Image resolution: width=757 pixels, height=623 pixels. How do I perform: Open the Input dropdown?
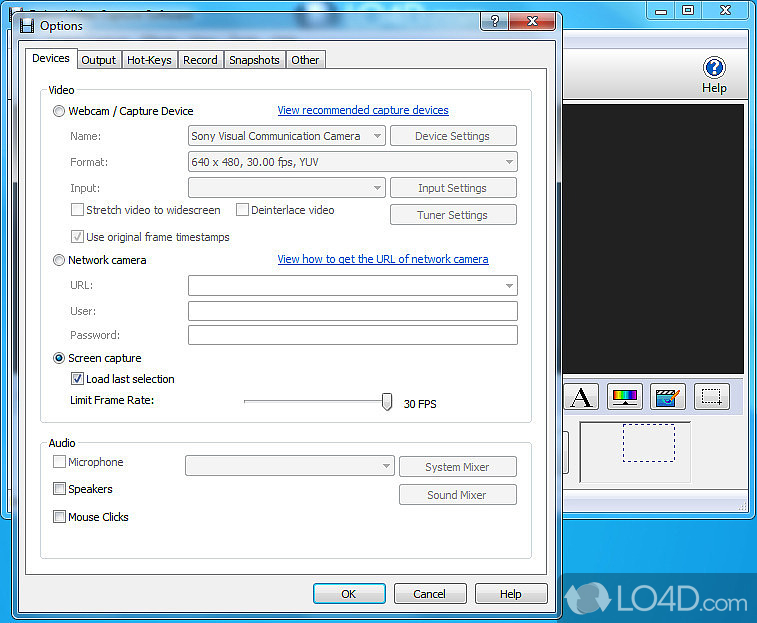(x=287, y=188)
